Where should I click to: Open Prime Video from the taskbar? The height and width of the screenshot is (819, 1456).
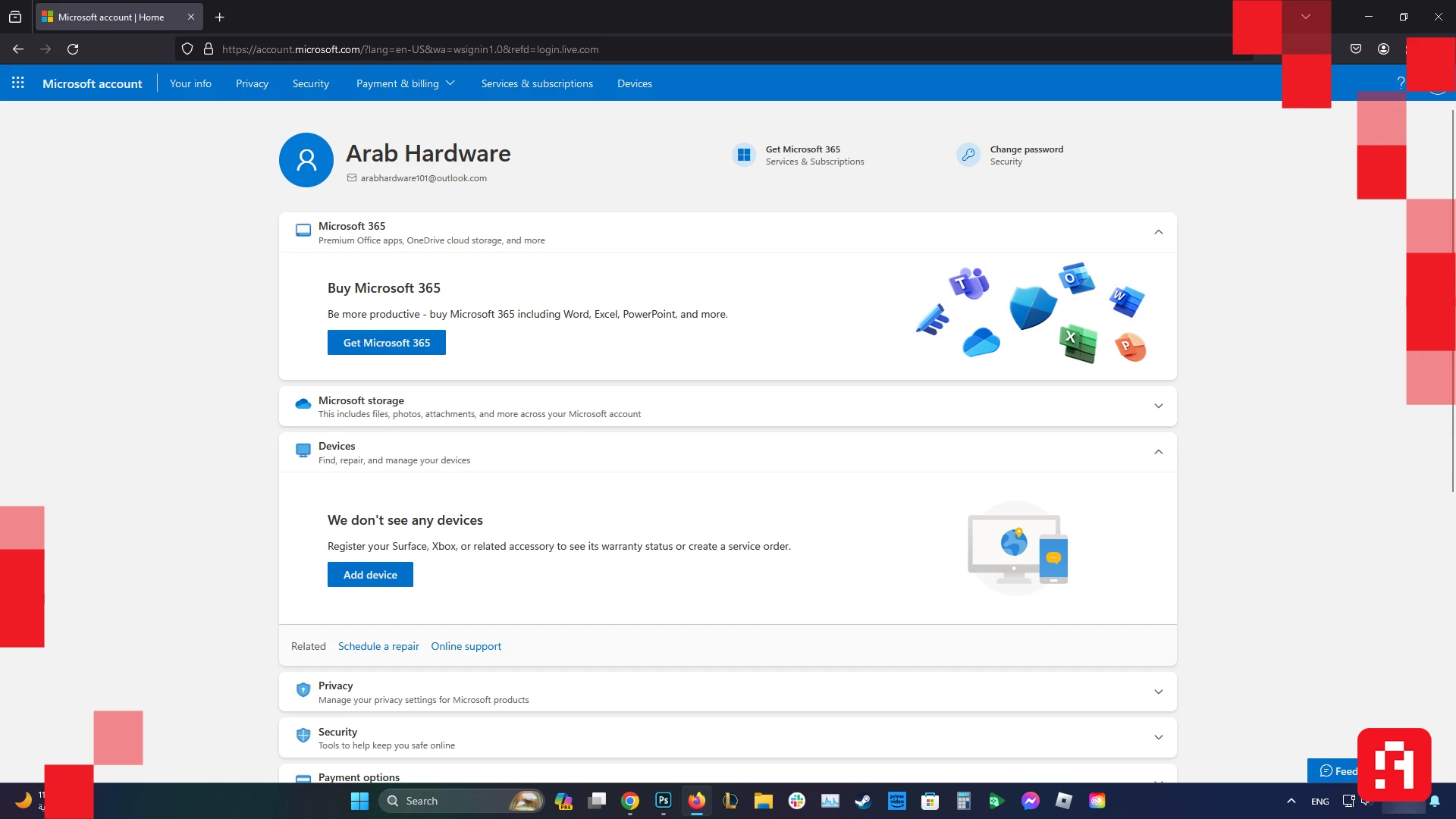(x=897, y=801)
